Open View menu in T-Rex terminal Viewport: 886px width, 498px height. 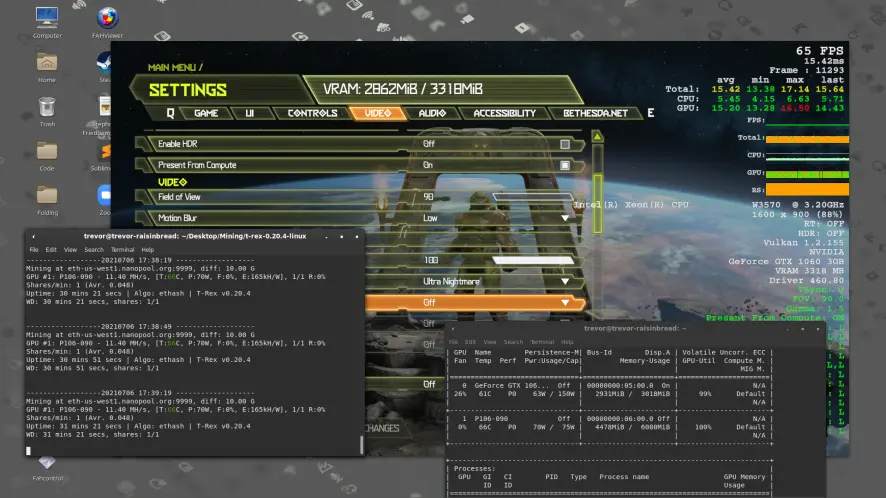[x=70, y=249]
